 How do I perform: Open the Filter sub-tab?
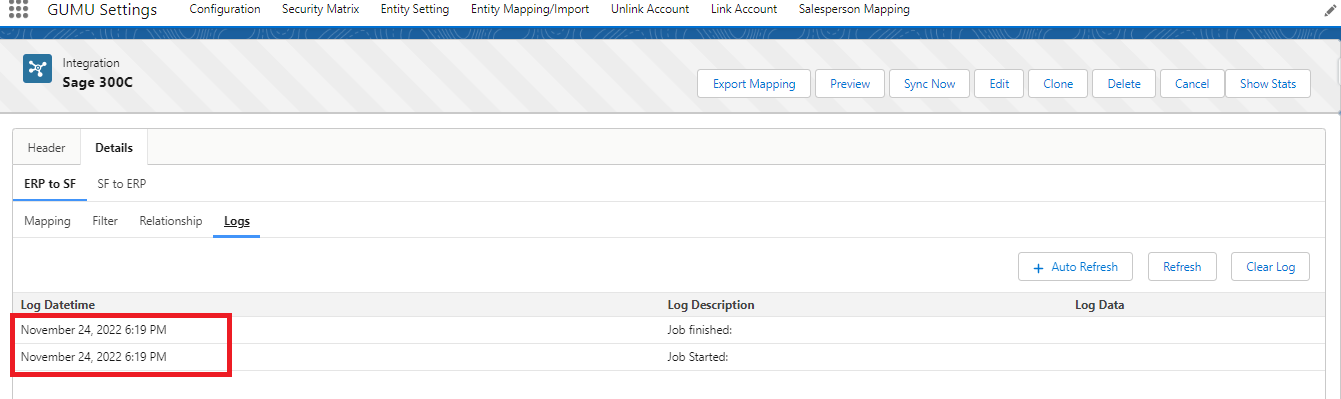click(105, 221)
